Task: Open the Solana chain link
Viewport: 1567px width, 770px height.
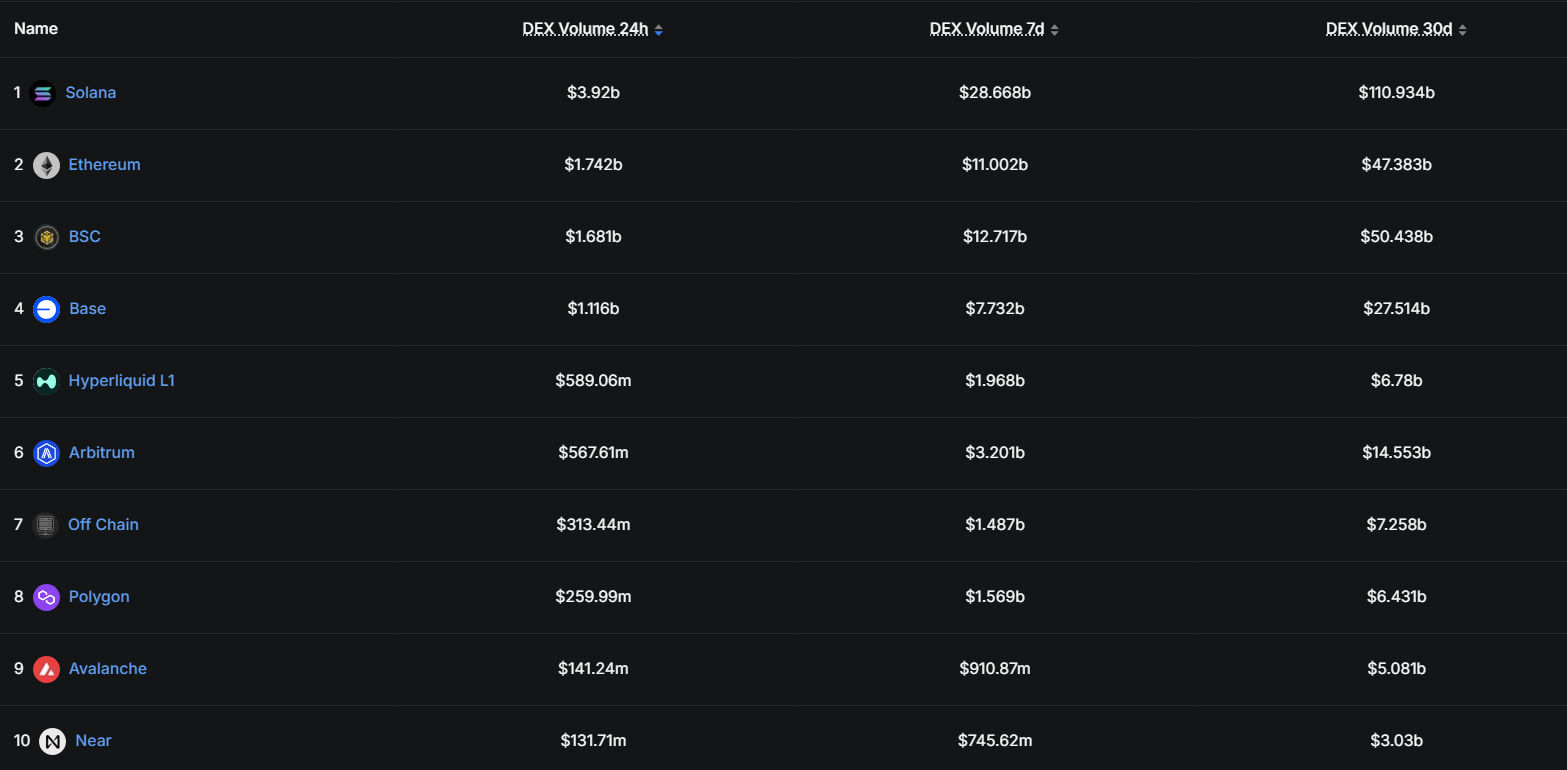Action: [91, 93]
